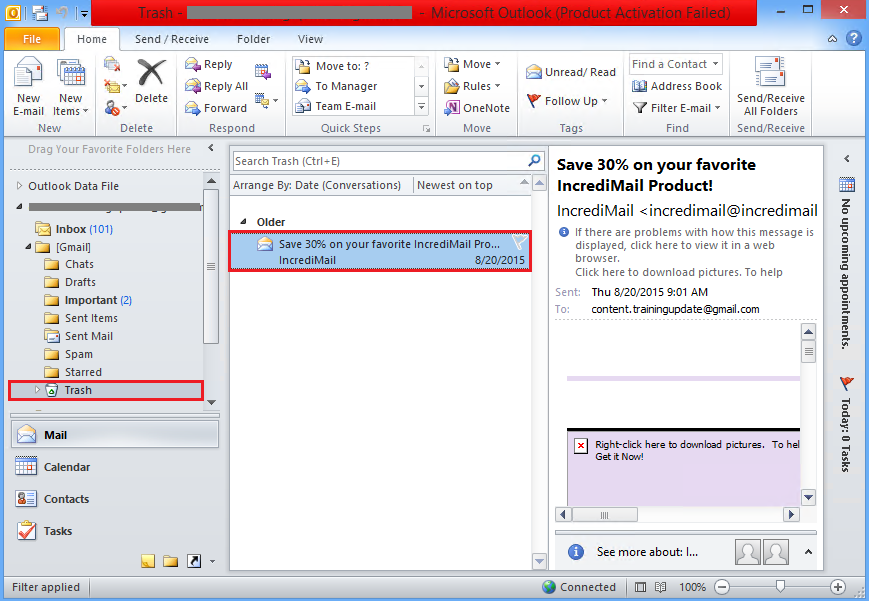This screenshot has height=601, width=869.
Task: Switch to the Home tab
Action: click(x=92, y=39)
